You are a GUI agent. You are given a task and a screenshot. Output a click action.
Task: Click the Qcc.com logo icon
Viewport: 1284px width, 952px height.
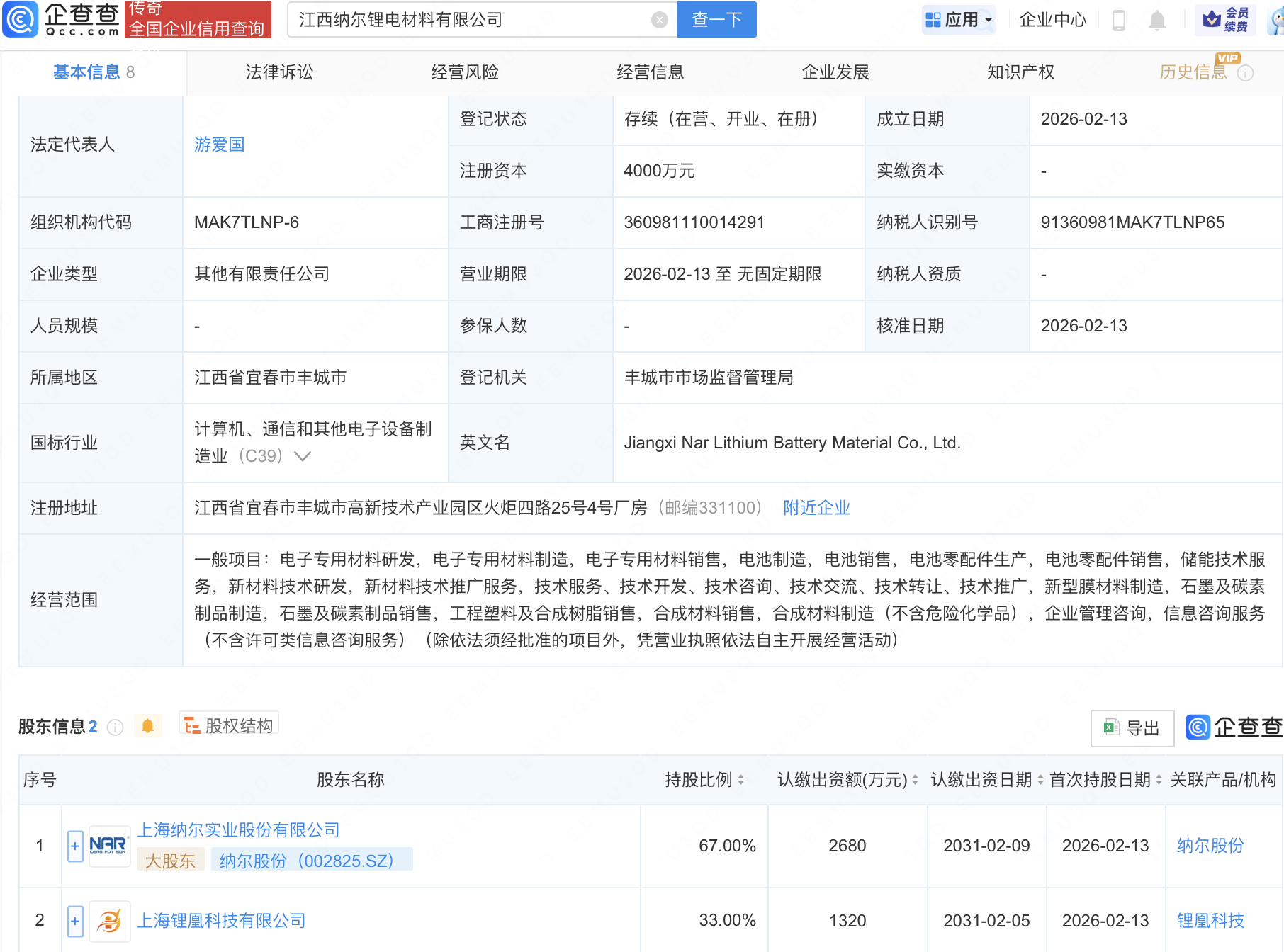(21, 19)
